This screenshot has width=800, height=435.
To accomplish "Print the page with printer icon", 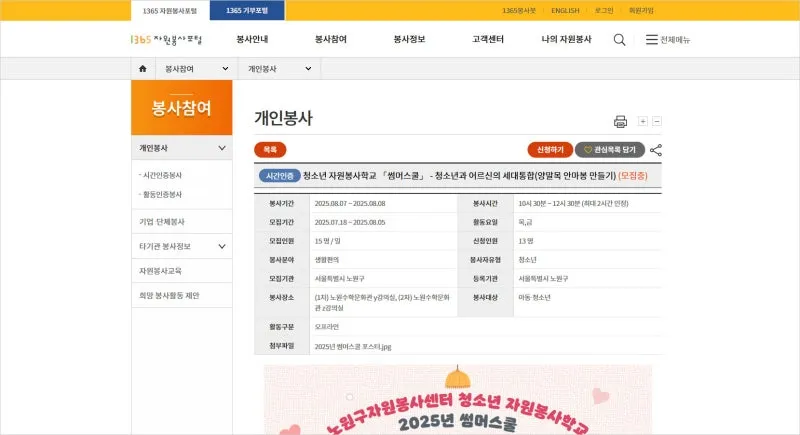I will pos(620,122).
